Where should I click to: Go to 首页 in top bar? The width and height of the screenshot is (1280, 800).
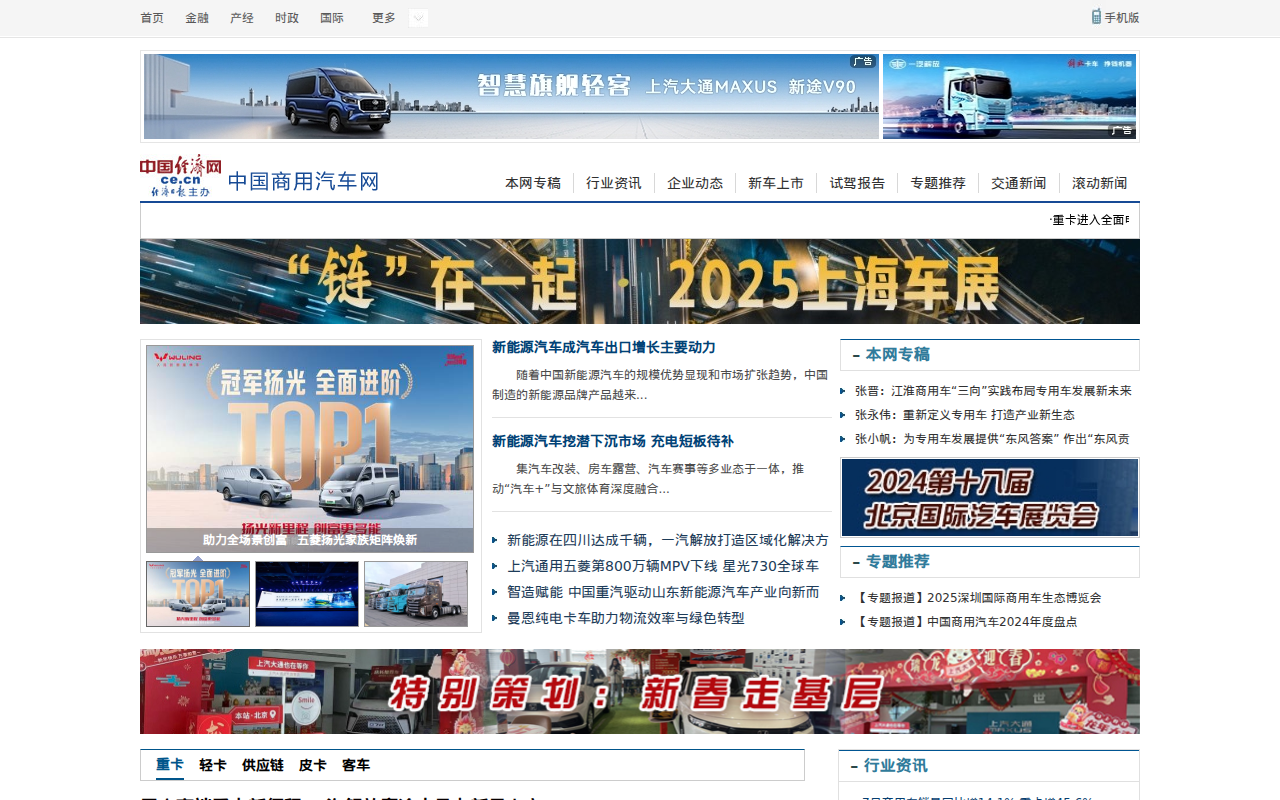pyautogui.click(x=152, y=18)
